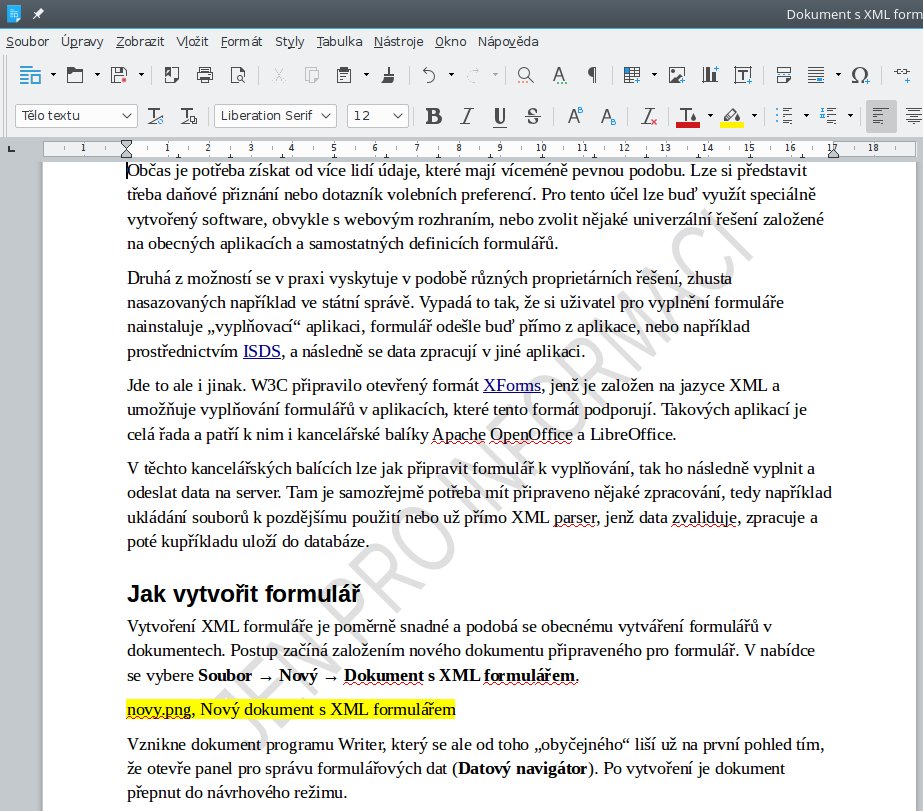Update the selected paragraph style
This screenshot has width=923, height=811.
pos(155,116)
